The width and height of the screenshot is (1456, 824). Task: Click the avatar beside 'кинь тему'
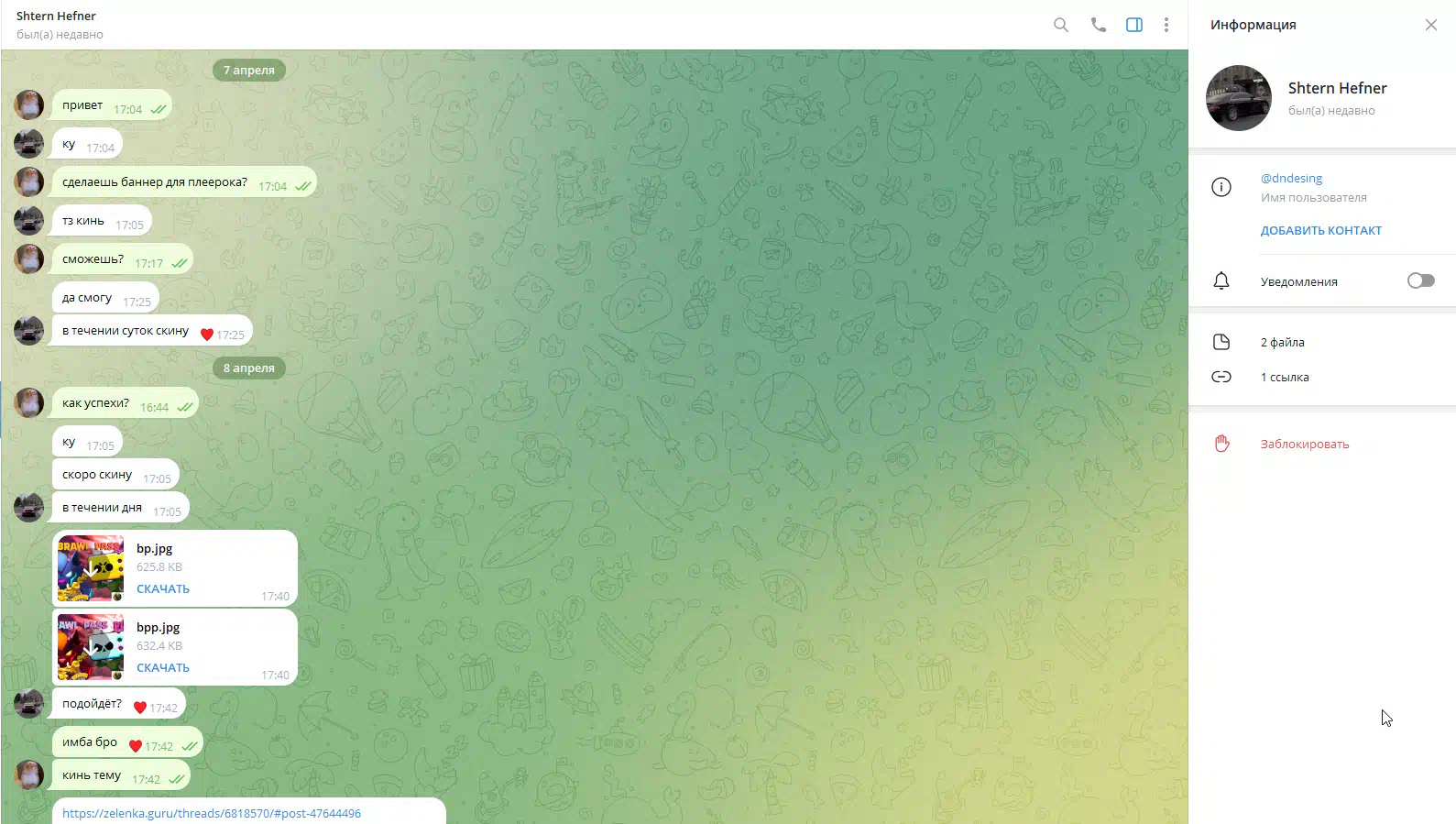[x=28, y=775]
